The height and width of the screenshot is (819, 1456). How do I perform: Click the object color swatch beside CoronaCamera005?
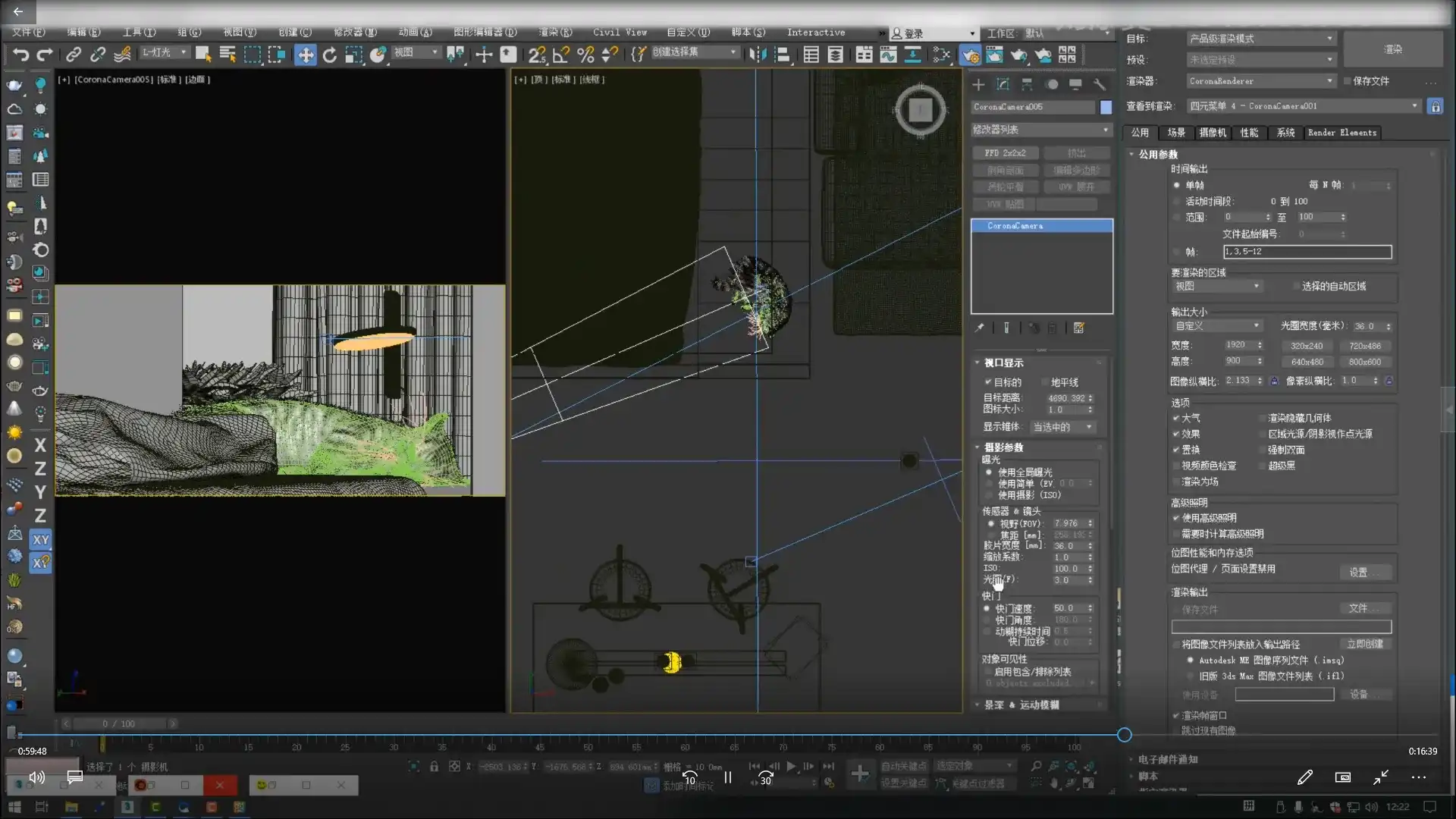coord(1106,108)
